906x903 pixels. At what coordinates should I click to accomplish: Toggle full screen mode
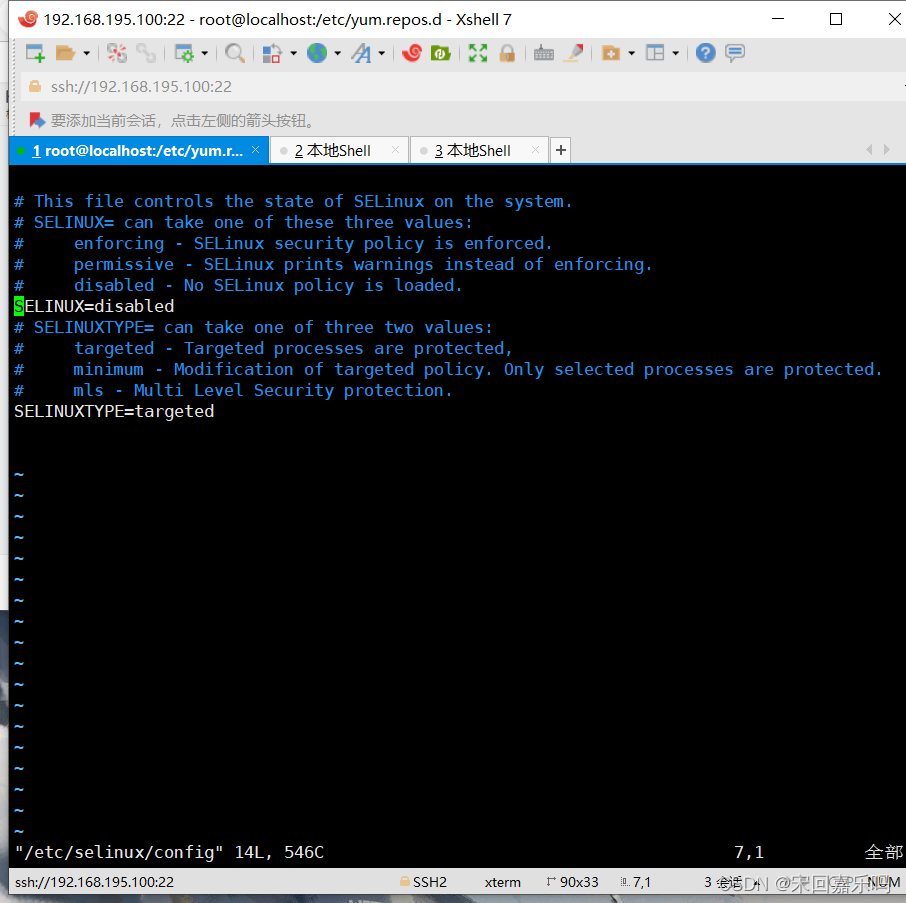(478, 52)
